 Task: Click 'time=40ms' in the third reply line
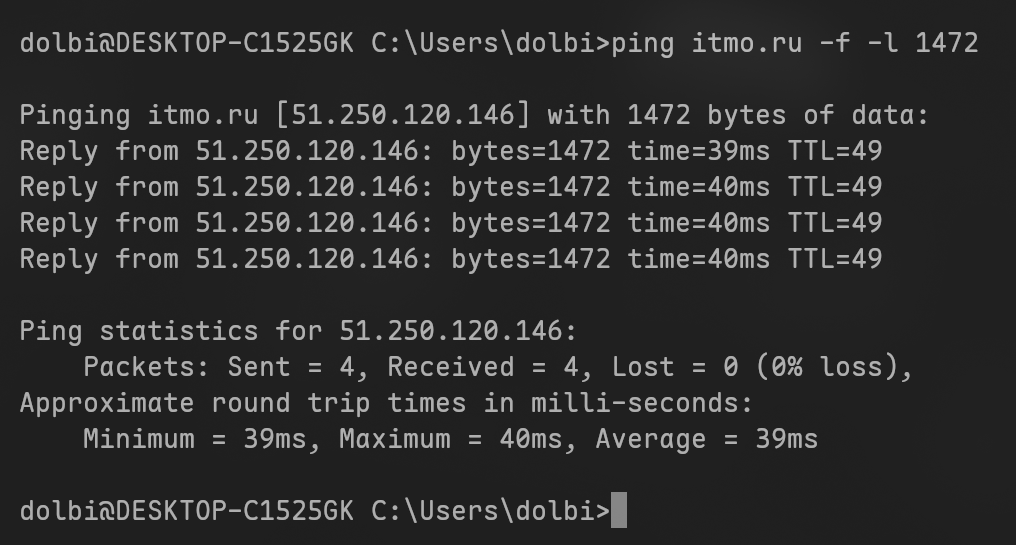pyautogui.click(x=699, y=223)
